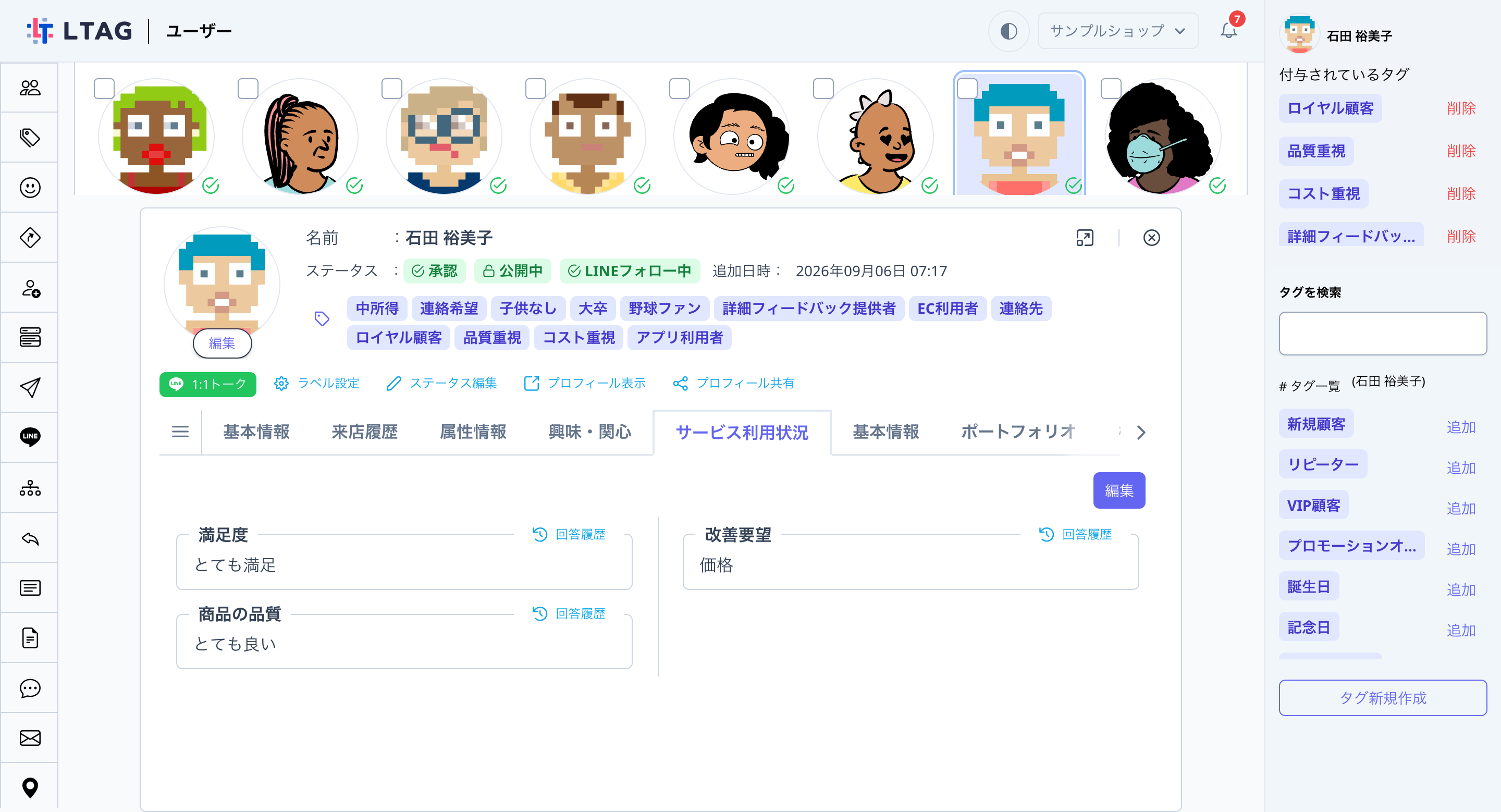1501x812 pixels.
Task: Open the text list sidebar icon
Action: [x=30, y=588]
